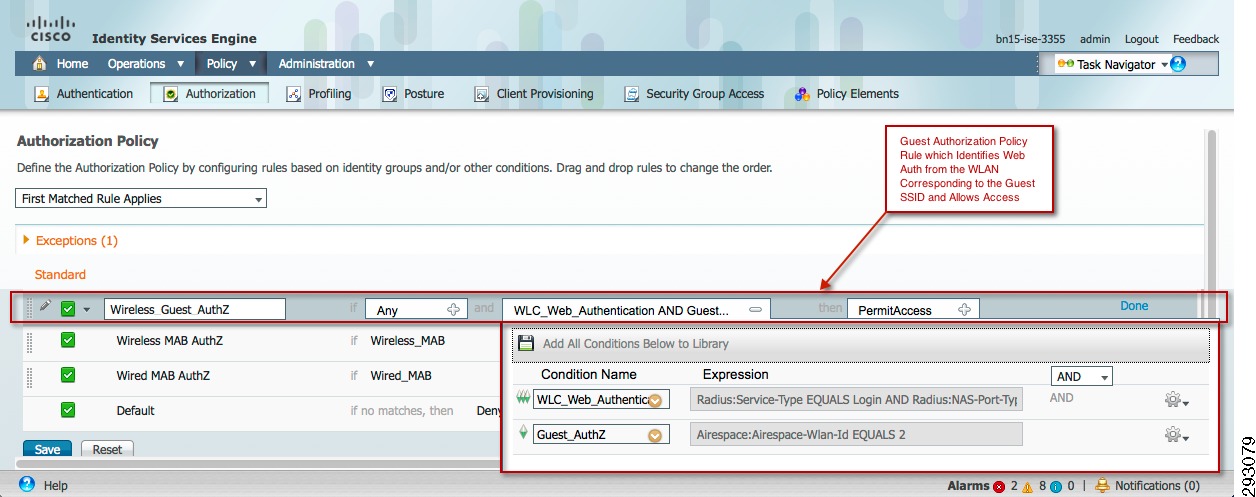The width and height of the screenshot is (1256, 497).
Task: Click the condition icon left of WLC_Web_Authentication
Action: coord(523,398)
